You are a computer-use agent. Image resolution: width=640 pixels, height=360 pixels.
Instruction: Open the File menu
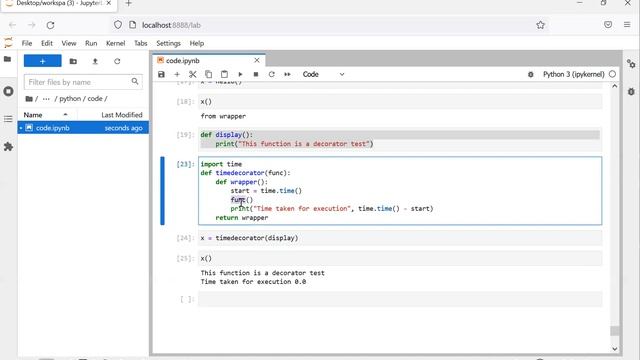tap(27, 43)
